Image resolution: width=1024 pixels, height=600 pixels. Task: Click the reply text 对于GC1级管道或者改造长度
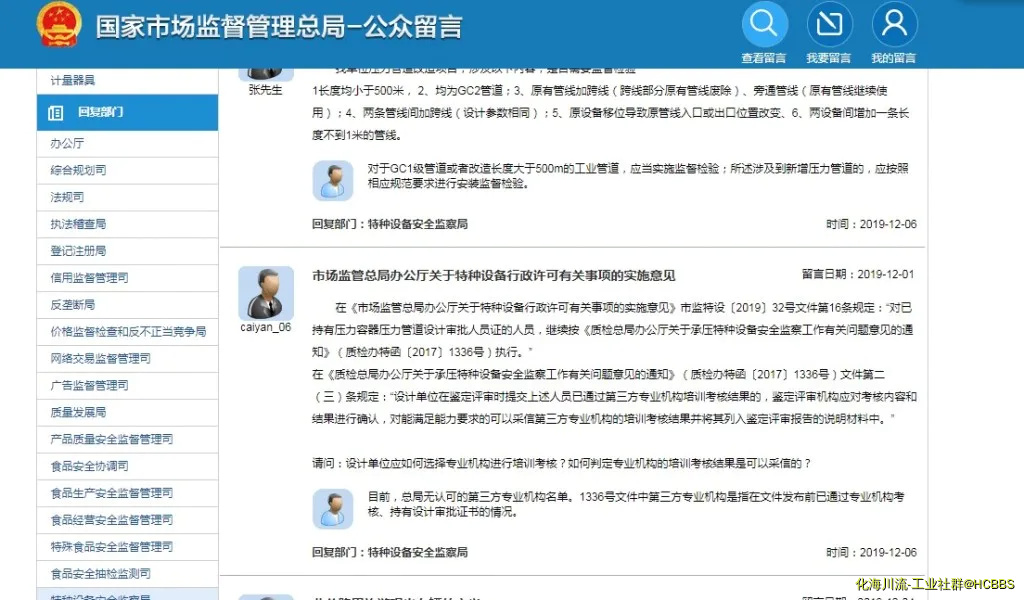(638, 176)
